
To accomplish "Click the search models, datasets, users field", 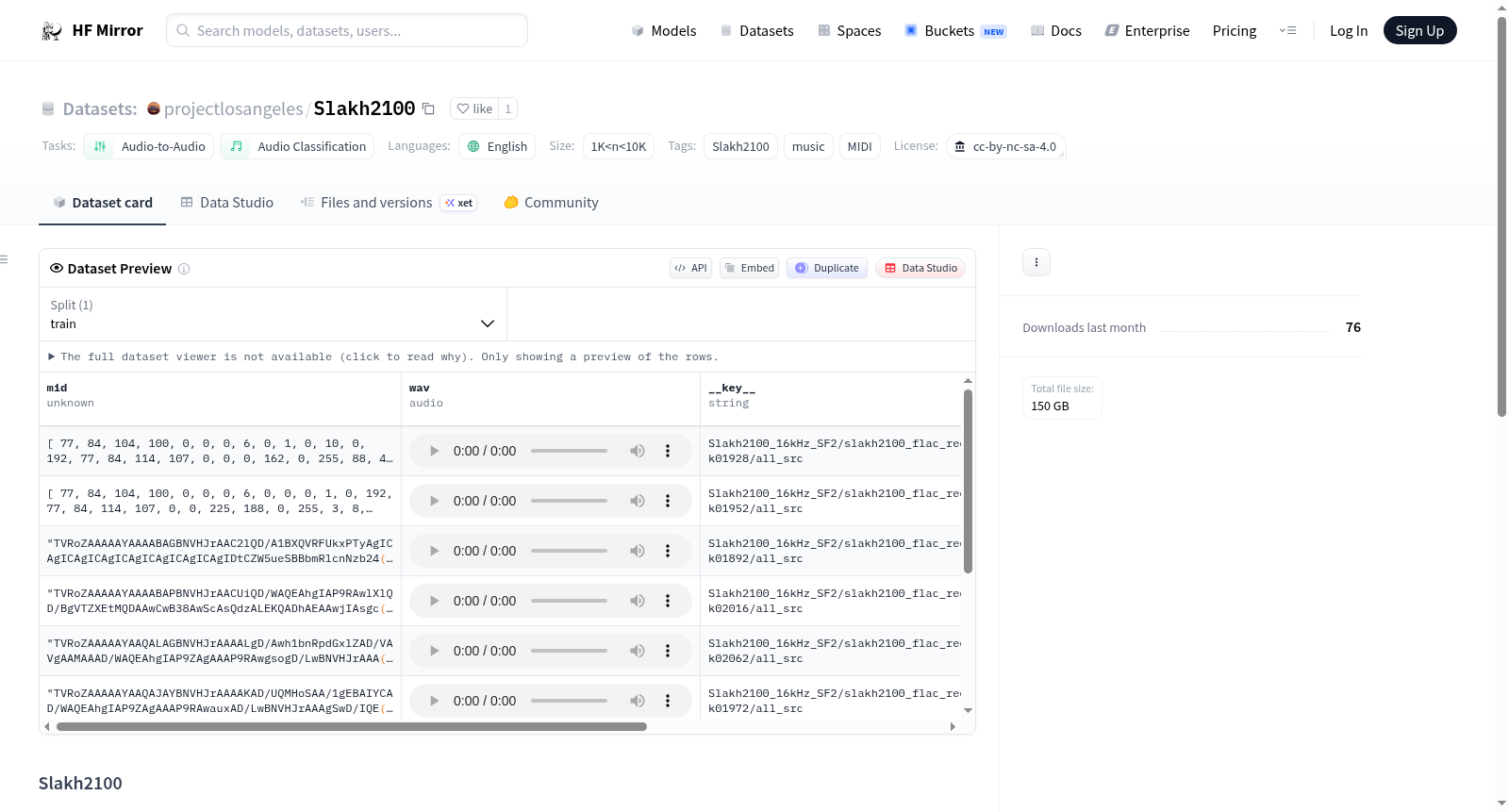I will click(347, 30).
